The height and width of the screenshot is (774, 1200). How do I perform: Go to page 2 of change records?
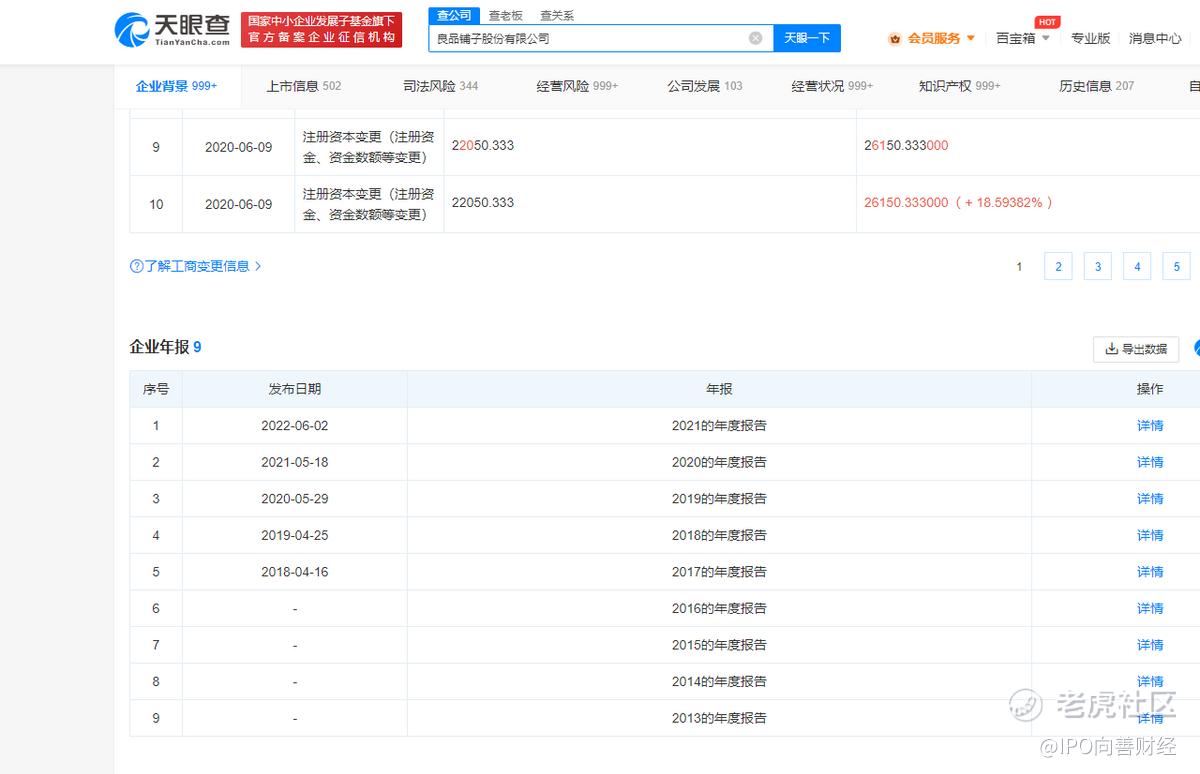(1057, 266)
